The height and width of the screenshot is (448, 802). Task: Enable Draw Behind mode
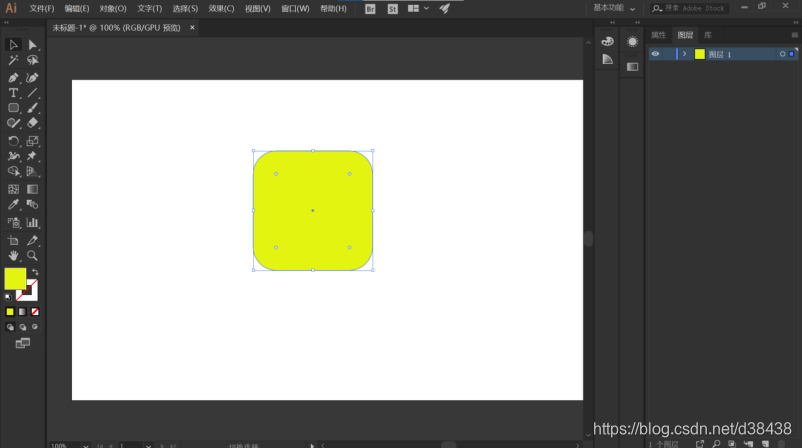[23, 327]
